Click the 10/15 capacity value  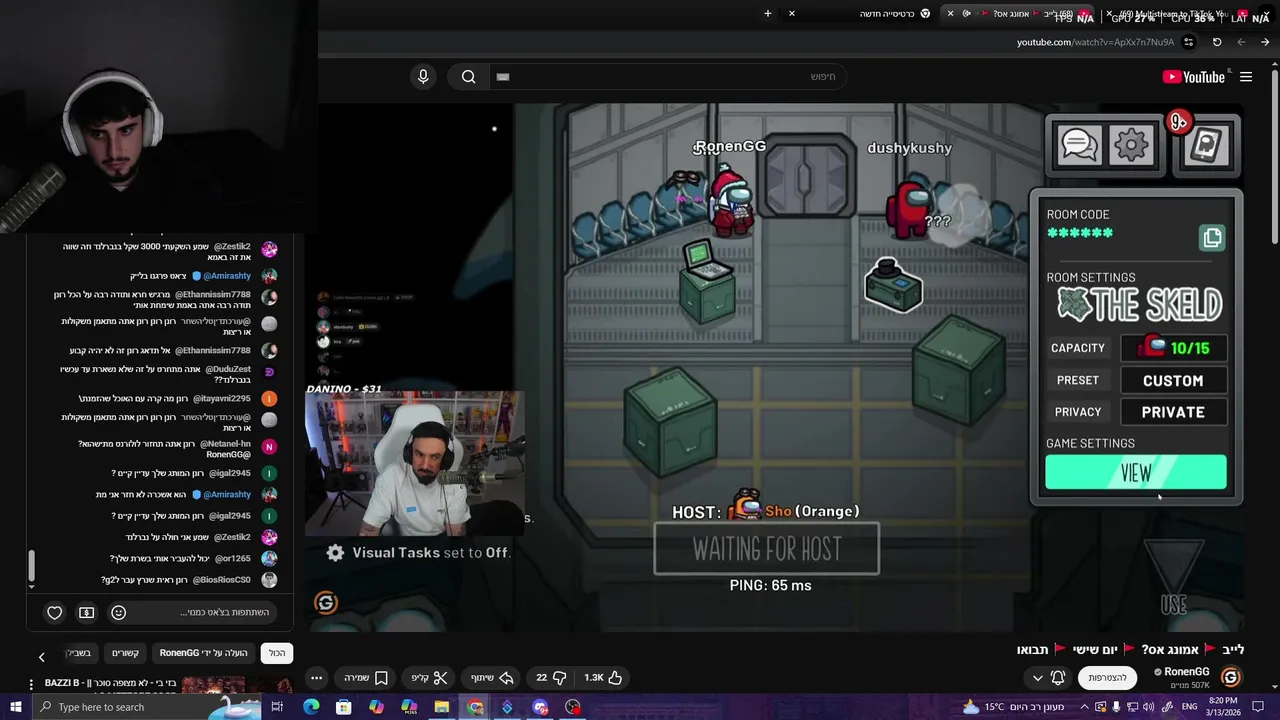coord(1173,348)
